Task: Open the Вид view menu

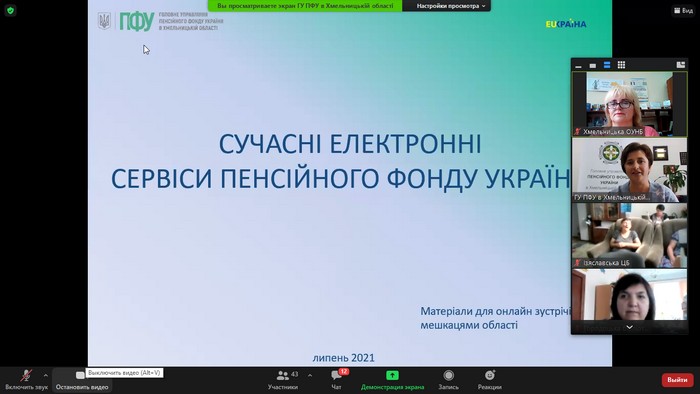Action: point(683,10)
